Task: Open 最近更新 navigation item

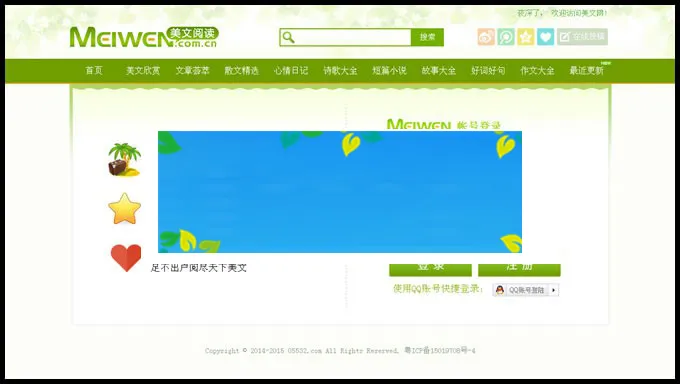Action: (x=587, y=70)
